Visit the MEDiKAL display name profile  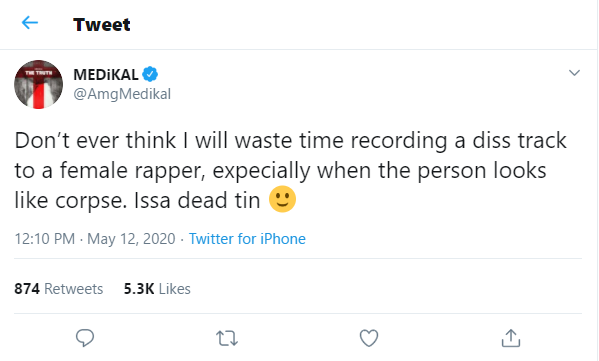(x=106, y=74)
